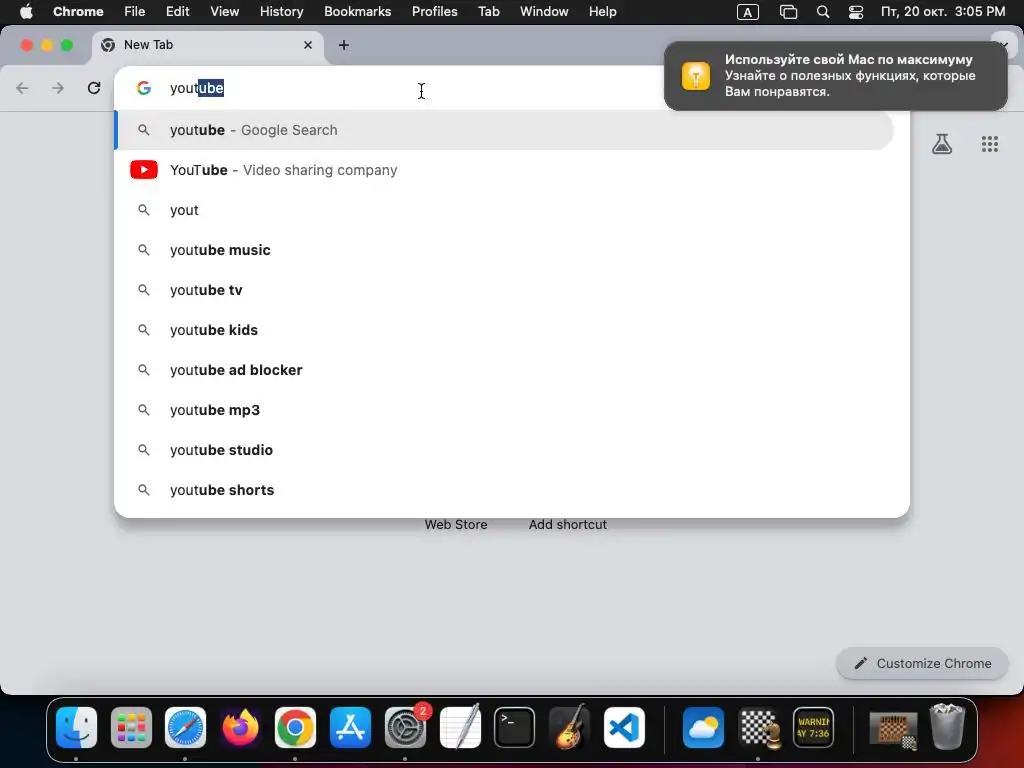1024x768 pixels.
Task: Open Visual Studio Code from the Dock
Action: pyautogui.click(x=624, y=727)
